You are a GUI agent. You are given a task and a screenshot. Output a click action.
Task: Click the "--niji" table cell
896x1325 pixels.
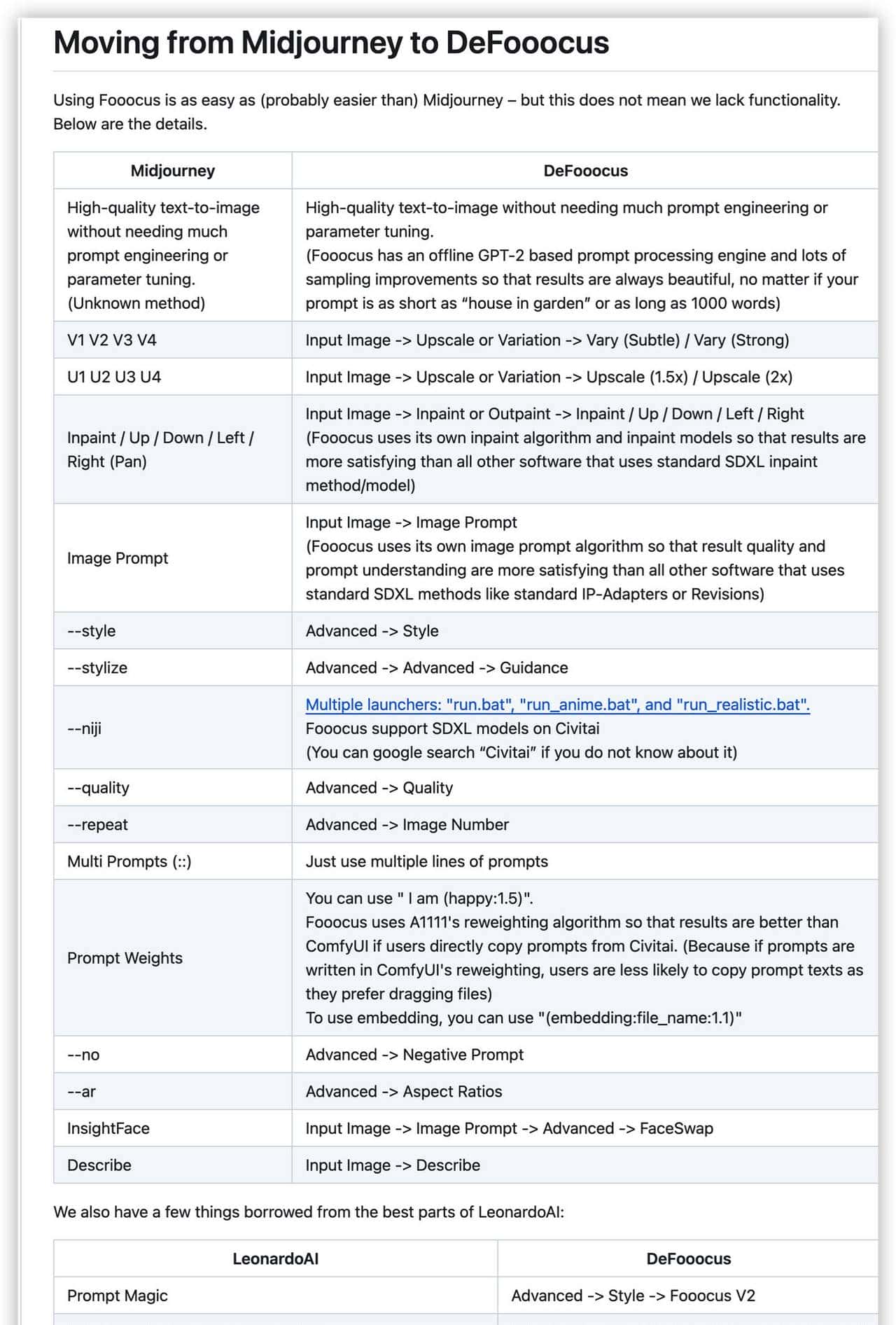tap(85, 728)
